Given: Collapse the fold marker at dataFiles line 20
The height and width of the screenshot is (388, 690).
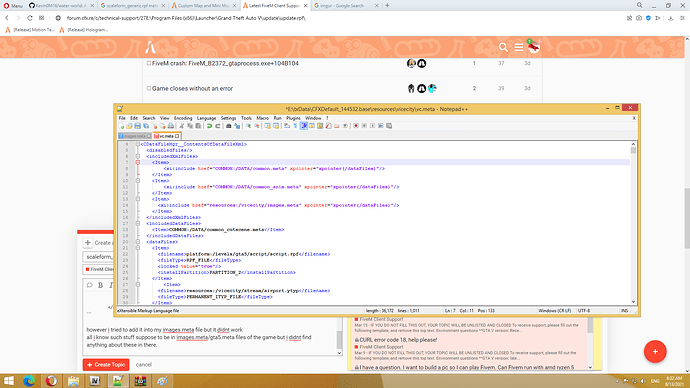Looking at the screenshot, I should click(x=137, y=242).
